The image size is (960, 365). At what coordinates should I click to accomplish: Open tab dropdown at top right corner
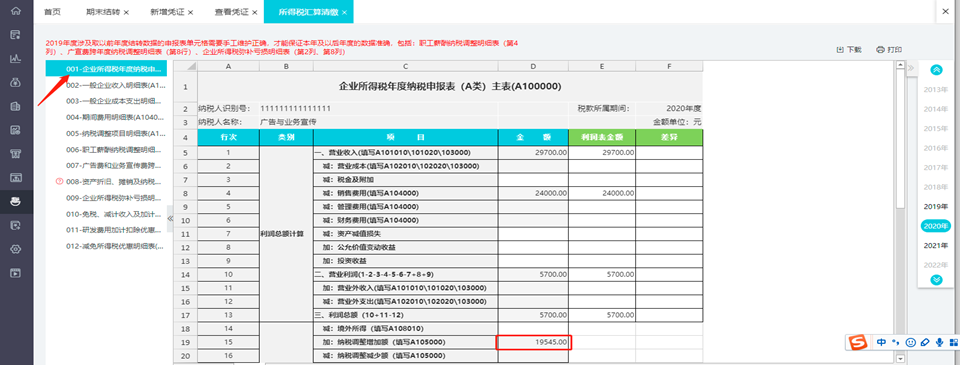pos(947,12)
